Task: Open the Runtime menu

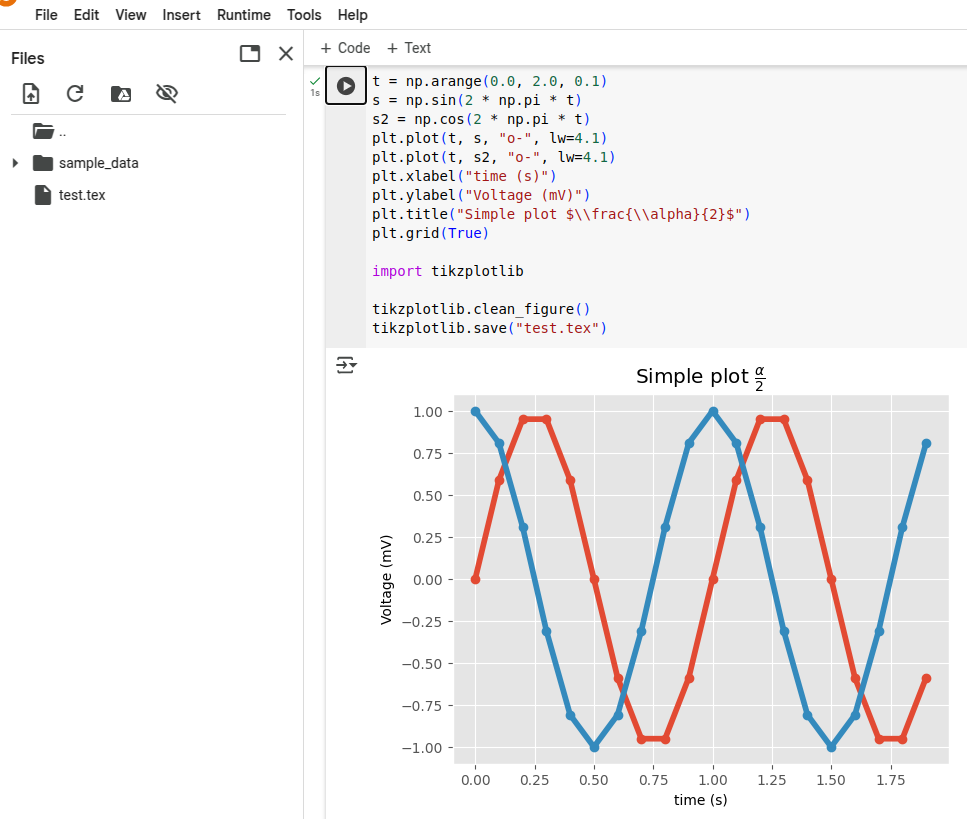Action: tap(243, 15)
